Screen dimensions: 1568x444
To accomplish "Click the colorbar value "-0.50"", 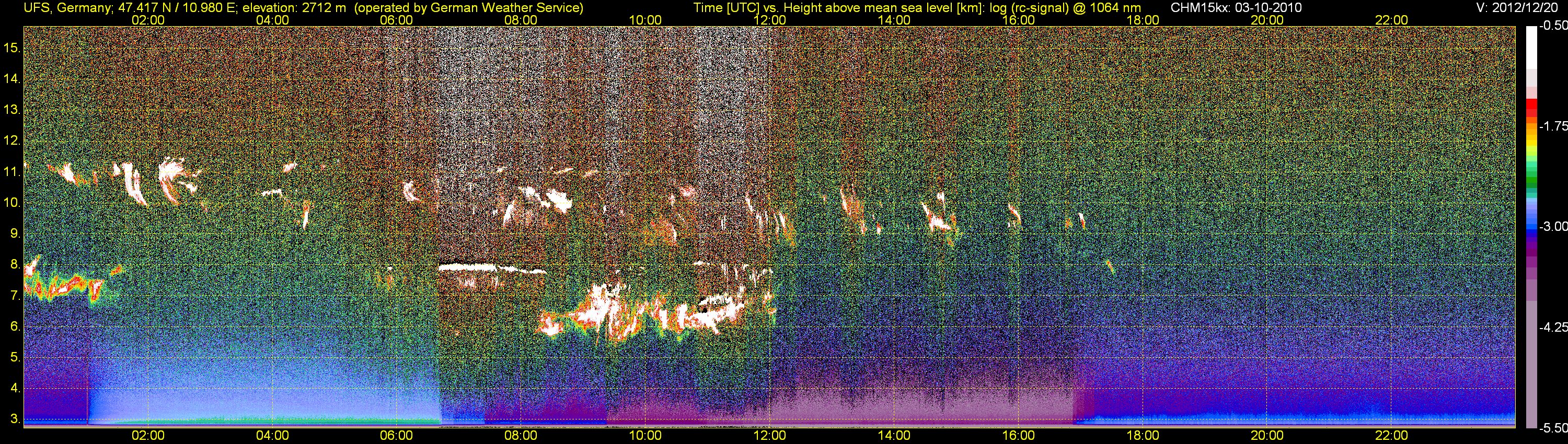I will coord(1553,26).
